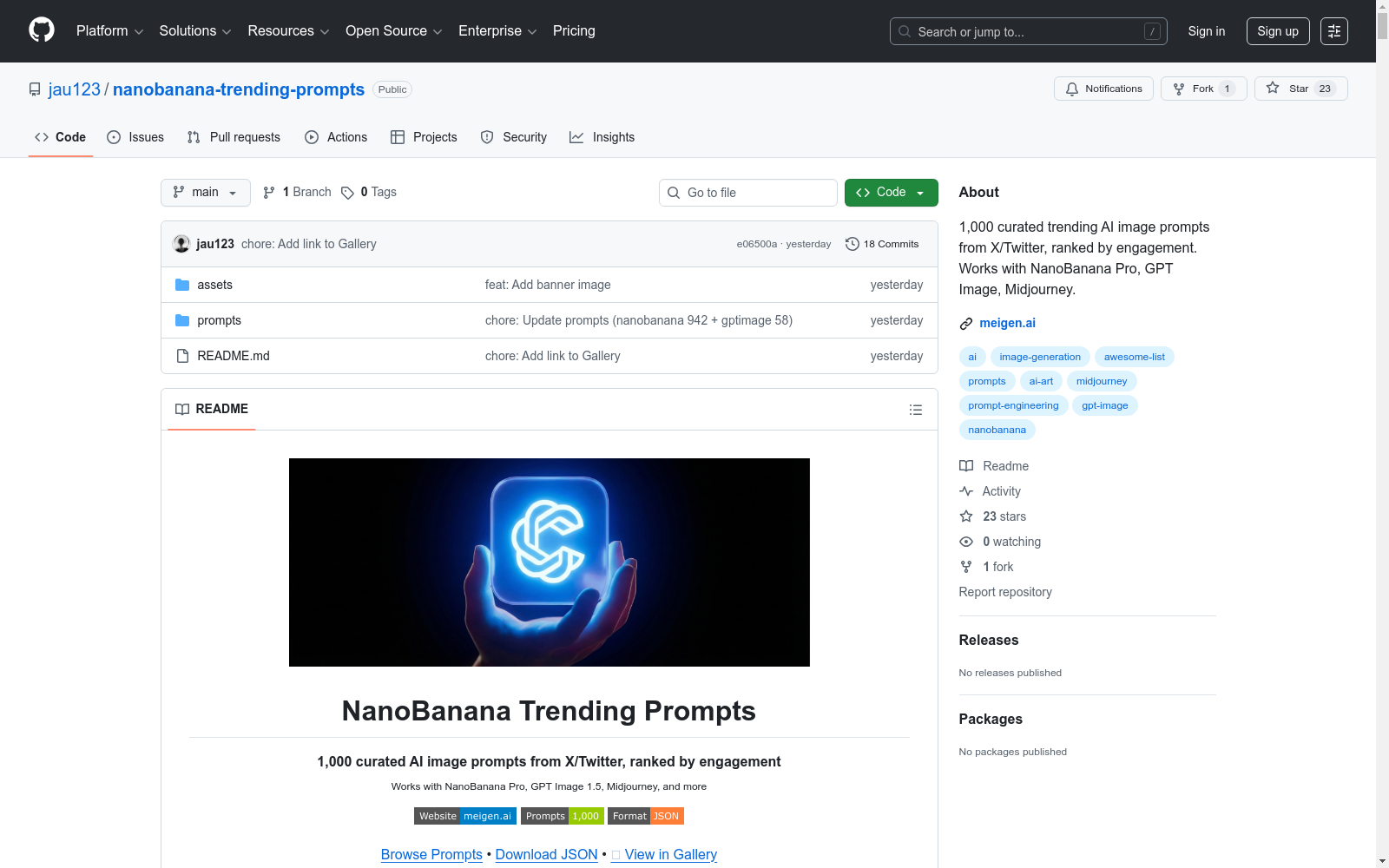1389x868 pixels.
Task: Switch to the Projects tab
Action: coord(424,137)
